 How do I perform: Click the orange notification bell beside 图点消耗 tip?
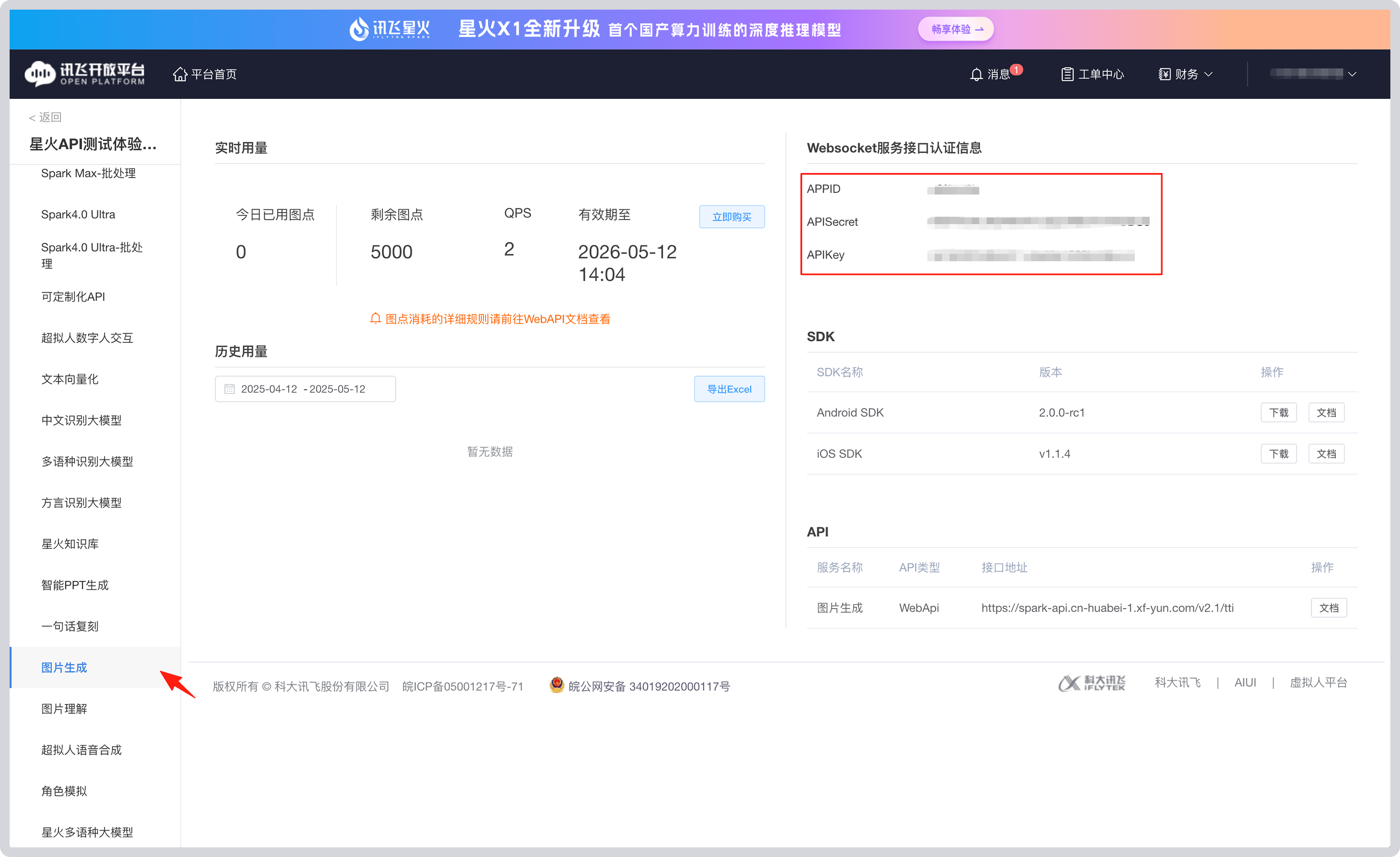coord(375,318)
